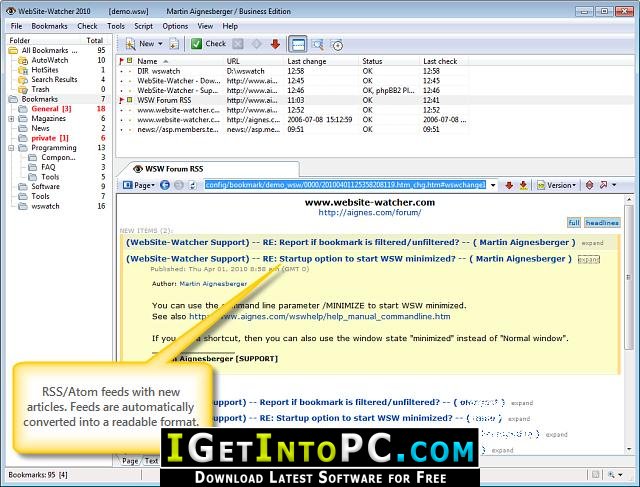The image size is (640, 487).
Task: Click the red download arrow in main toolbar
Action: [275, 44]
